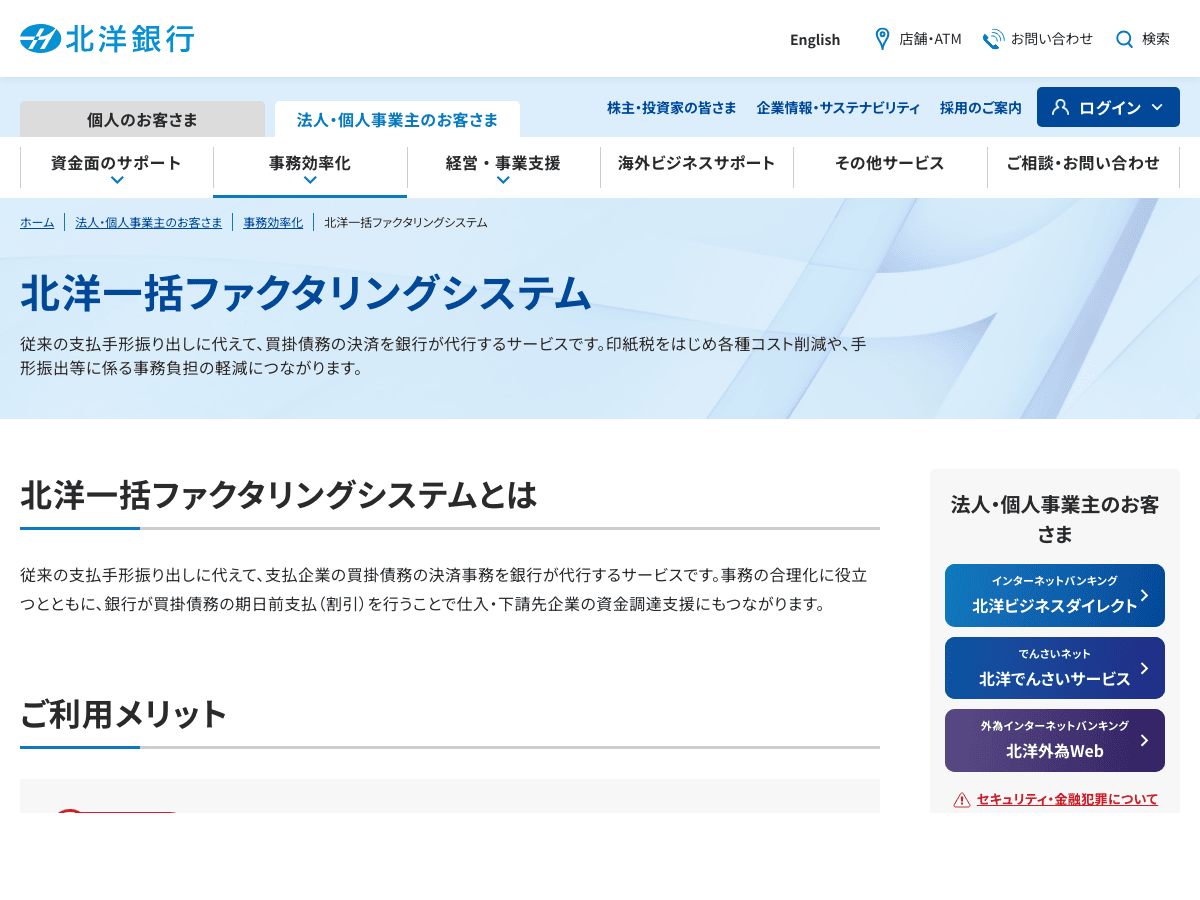Click arrow icon on 北洋ビジネスダイレクト banner
This screenshot has width=1200, height=900.
1145,596
